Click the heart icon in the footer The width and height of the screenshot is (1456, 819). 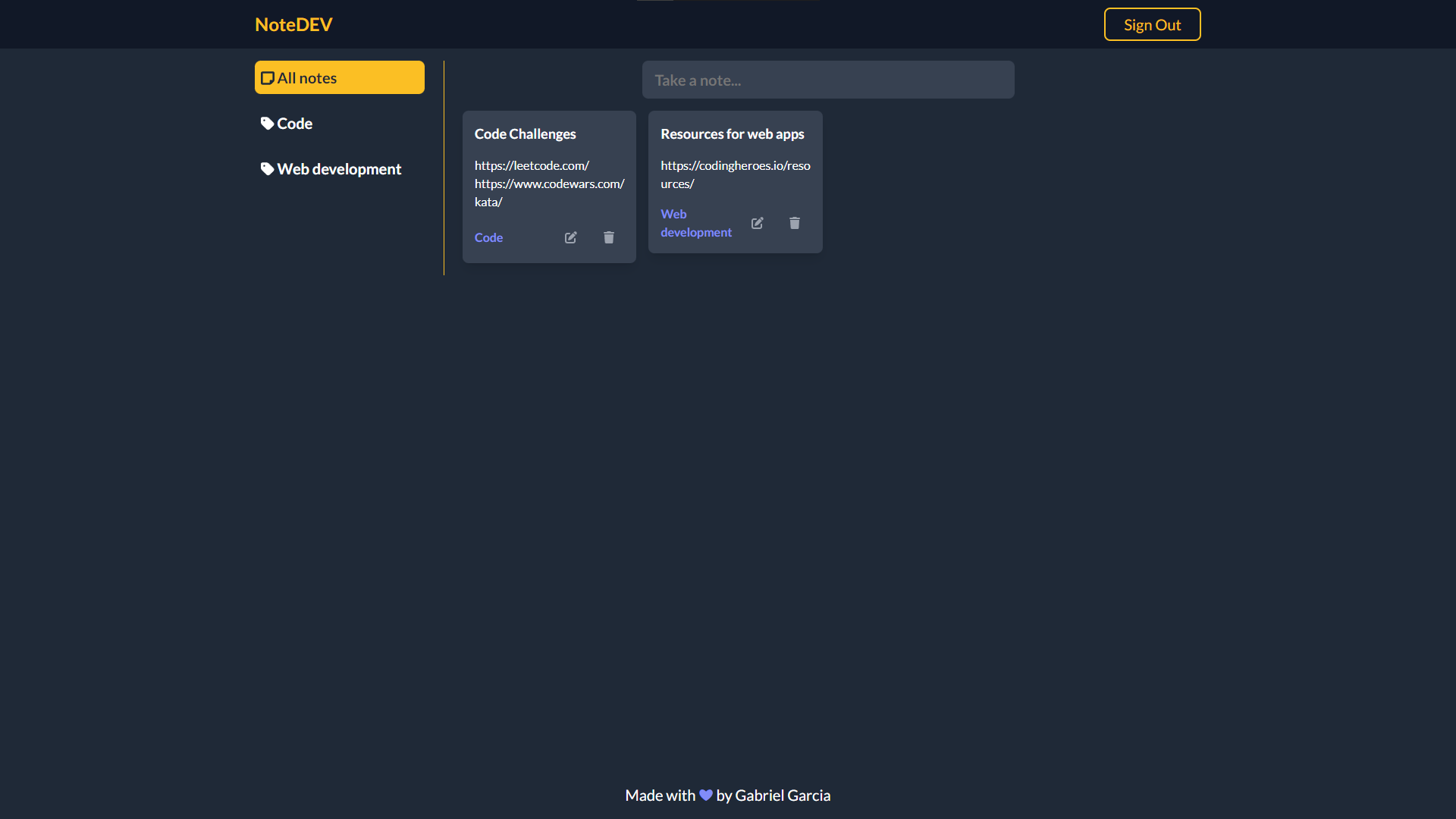pos(706,795)
